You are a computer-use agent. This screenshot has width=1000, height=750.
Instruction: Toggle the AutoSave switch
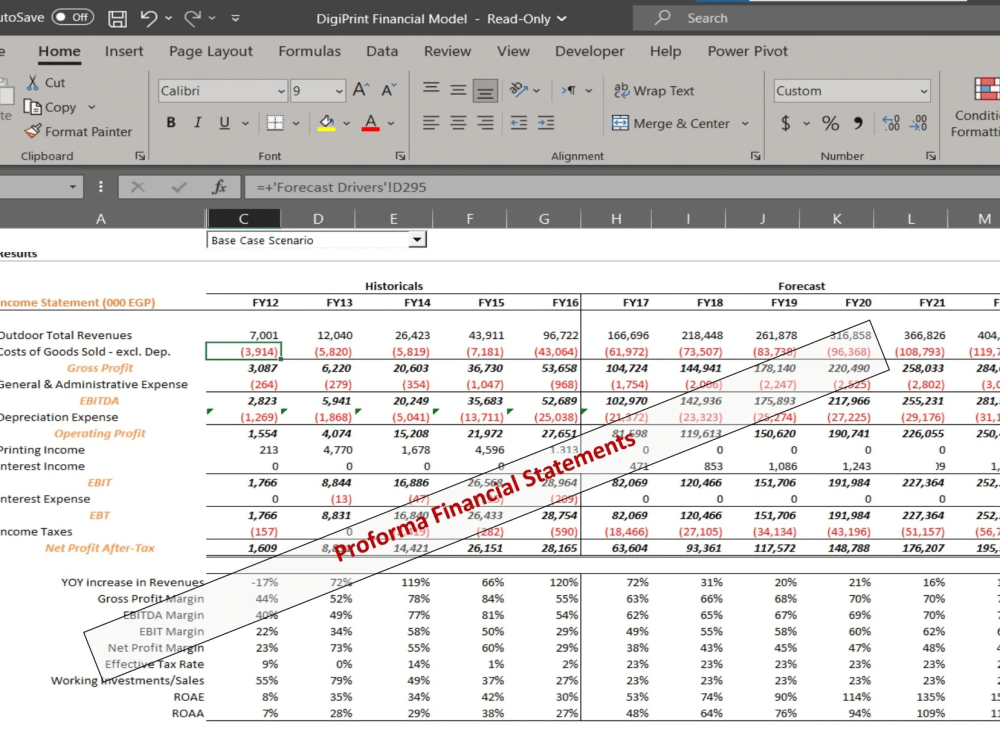pos(73,17)
